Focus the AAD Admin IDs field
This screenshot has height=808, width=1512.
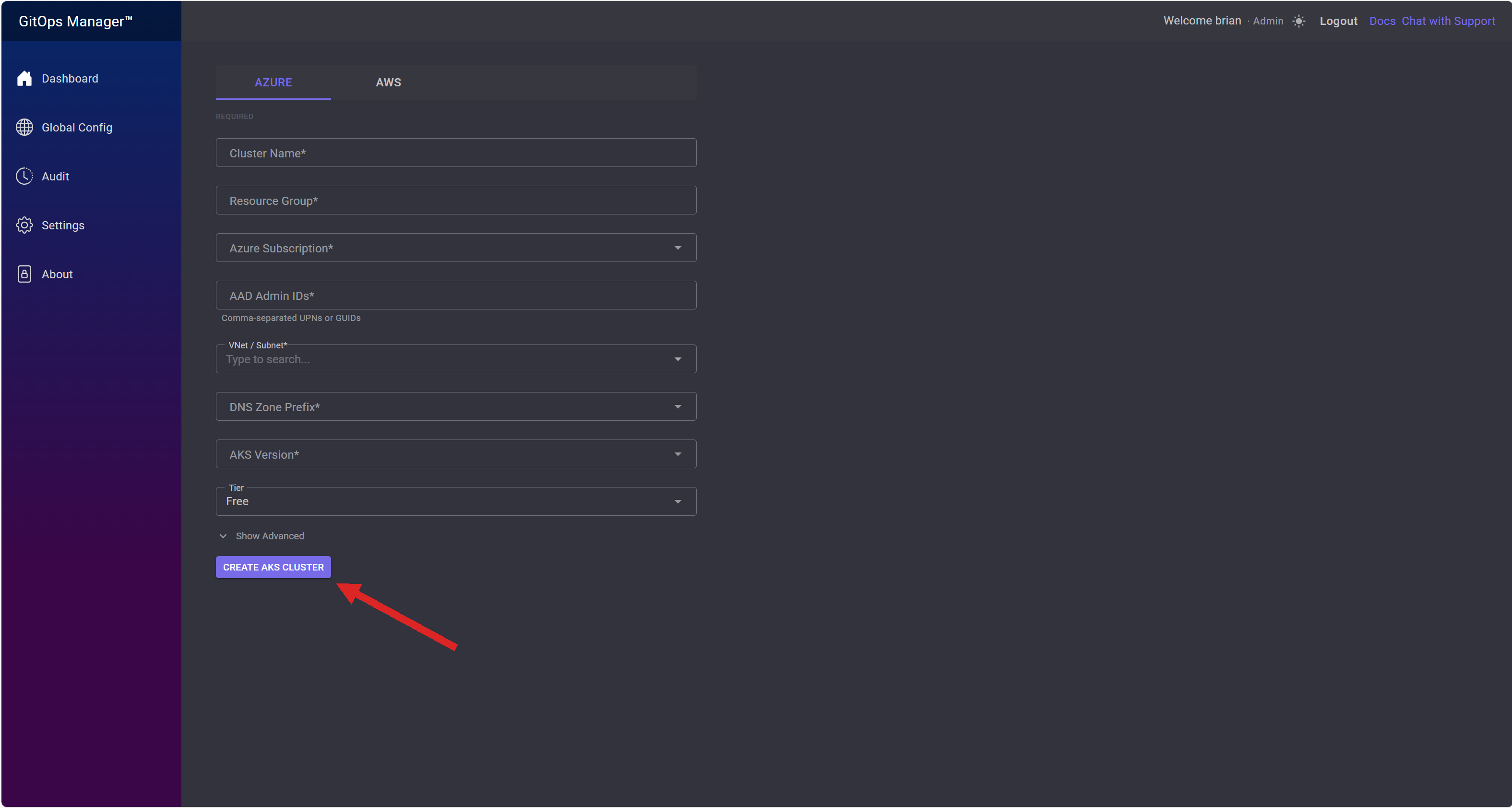[456, 295]
